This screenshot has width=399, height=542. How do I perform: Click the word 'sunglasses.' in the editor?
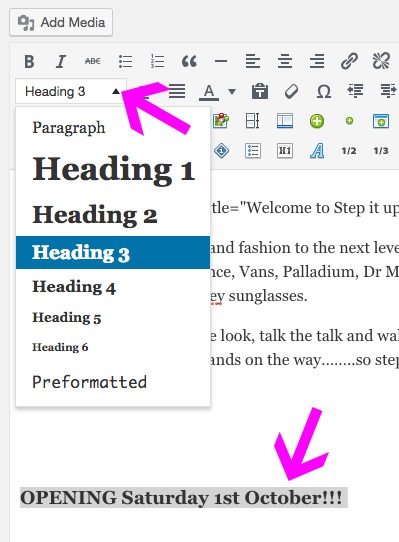(x=268, y=296)
